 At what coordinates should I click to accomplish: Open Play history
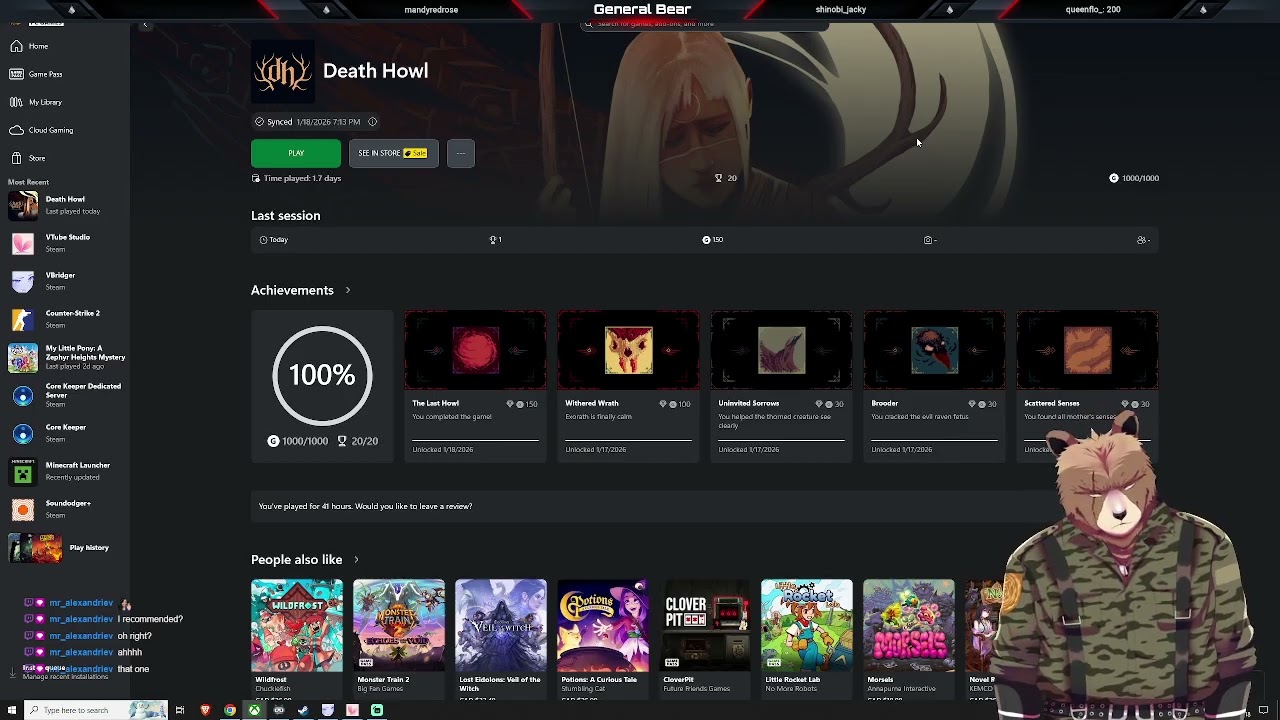(66, 548)
